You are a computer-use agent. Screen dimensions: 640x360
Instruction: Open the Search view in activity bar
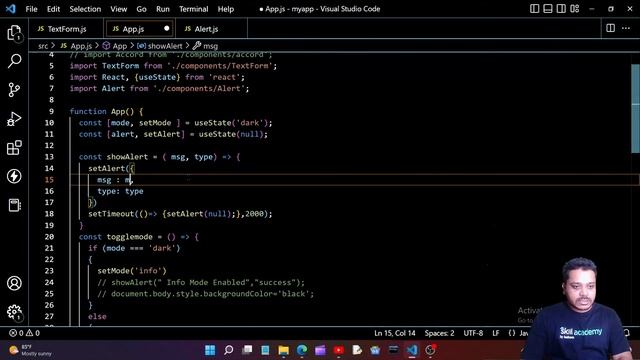click(14, 61)
